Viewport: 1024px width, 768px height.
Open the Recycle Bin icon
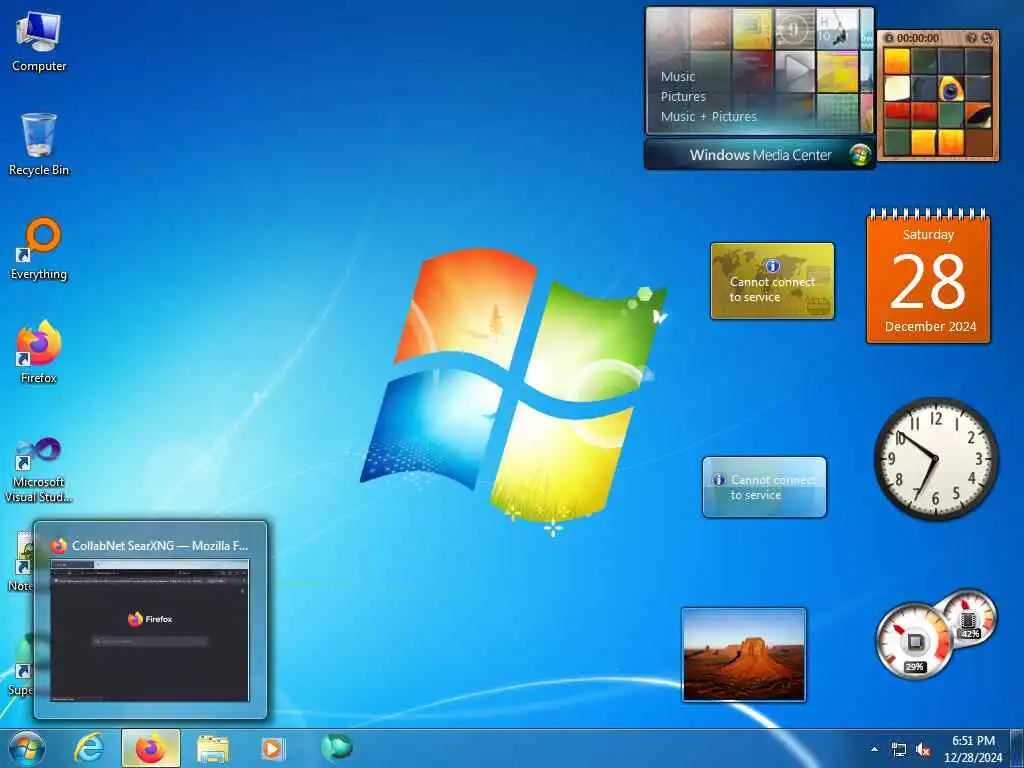click(39, 144)
